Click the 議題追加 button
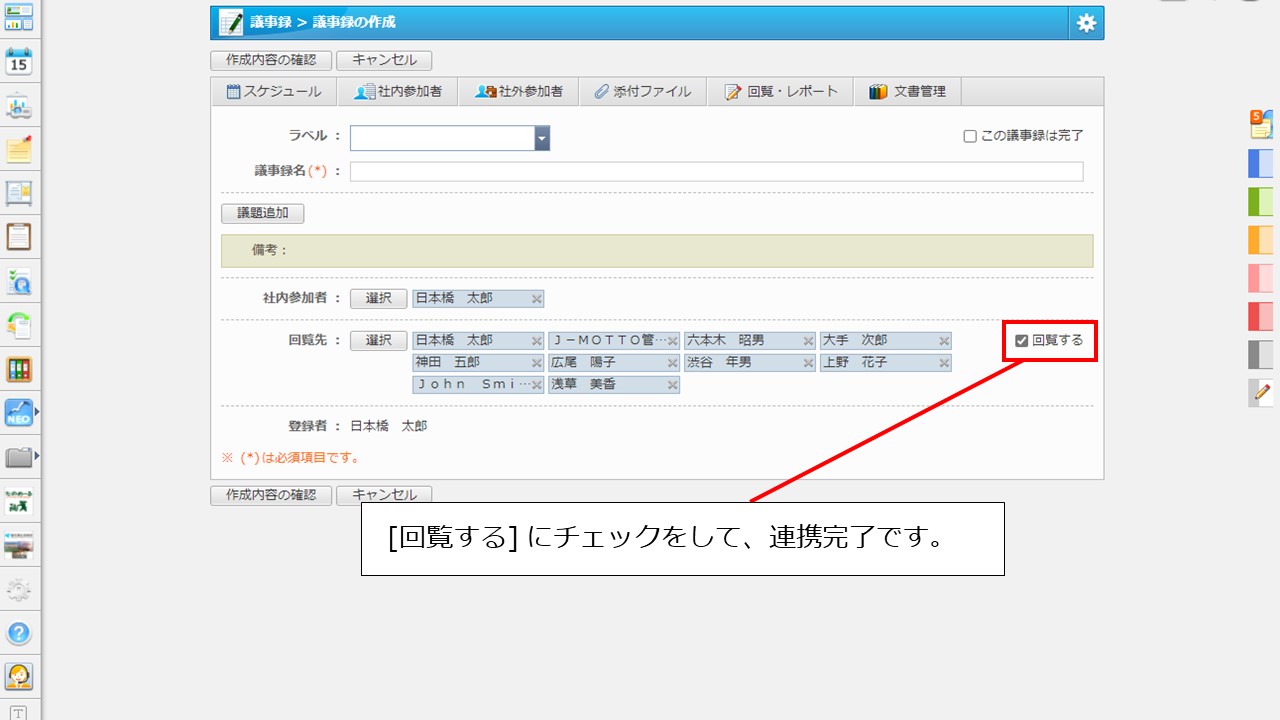1280x720 pixels. tap(262, 213)
